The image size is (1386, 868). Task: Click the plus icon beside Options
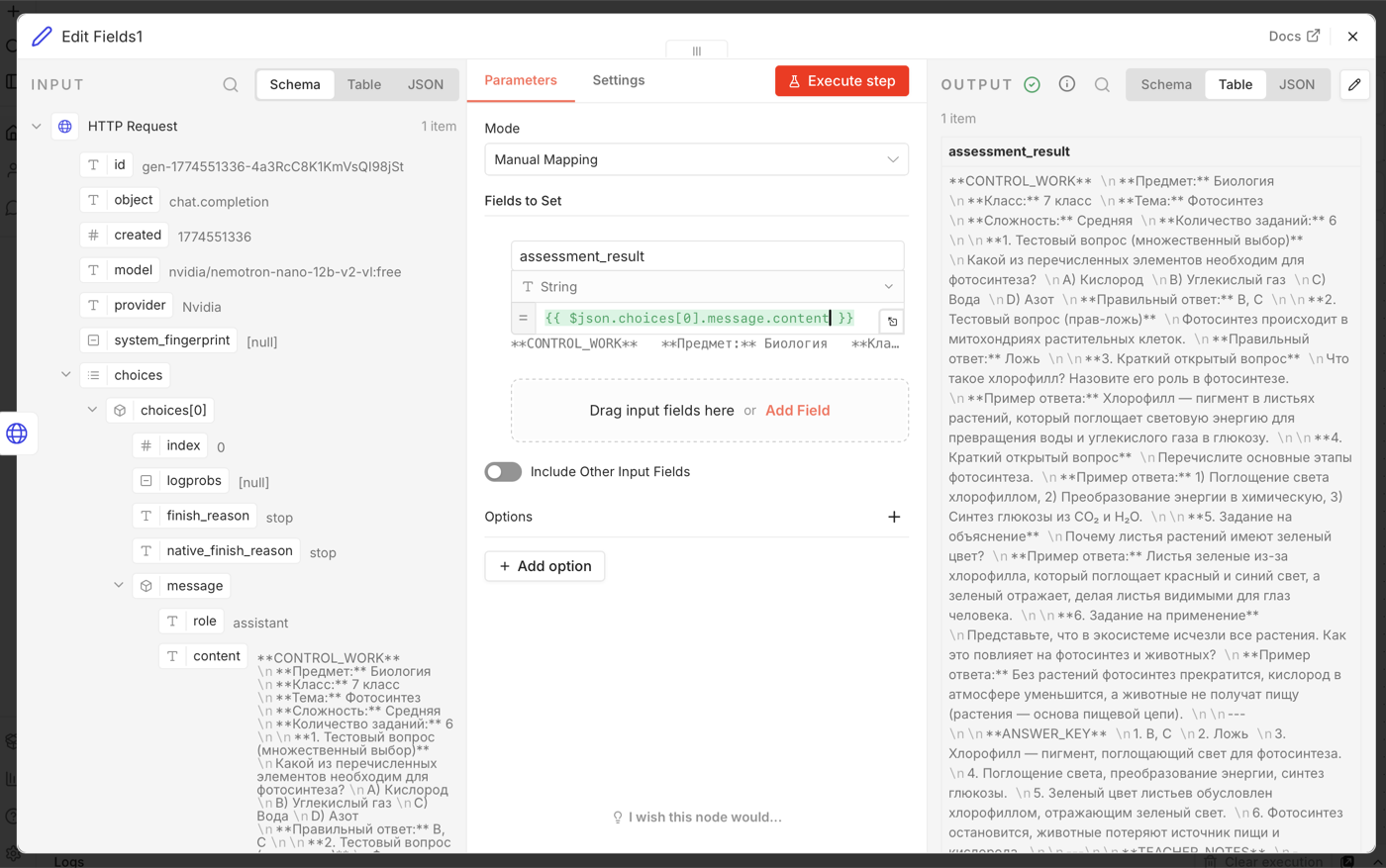click(894, 517)
